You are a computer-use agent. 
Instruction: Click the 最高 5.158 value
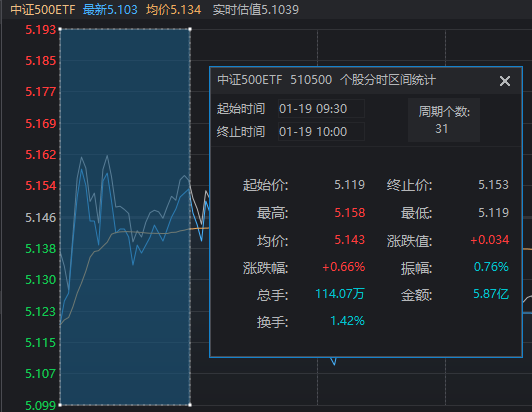point(349,213)
